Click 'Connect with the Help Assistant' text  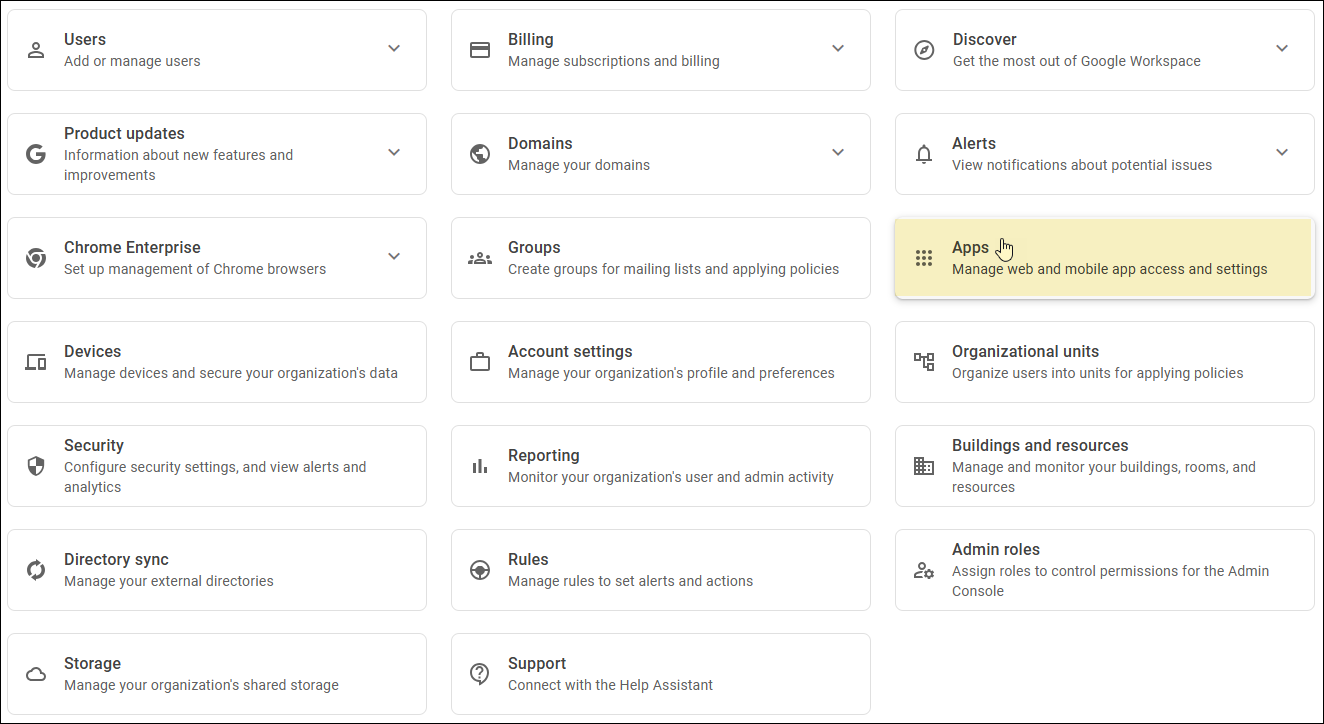click(611, 685)
